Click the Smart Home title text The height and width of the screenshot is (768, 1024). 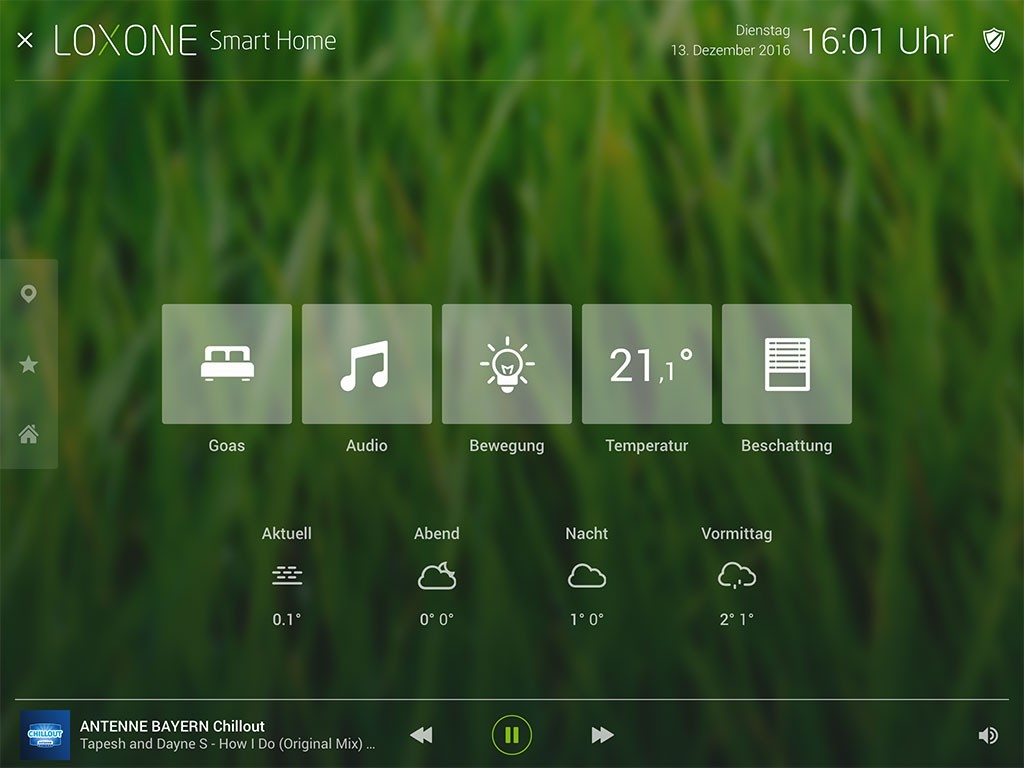pos(273,40)
